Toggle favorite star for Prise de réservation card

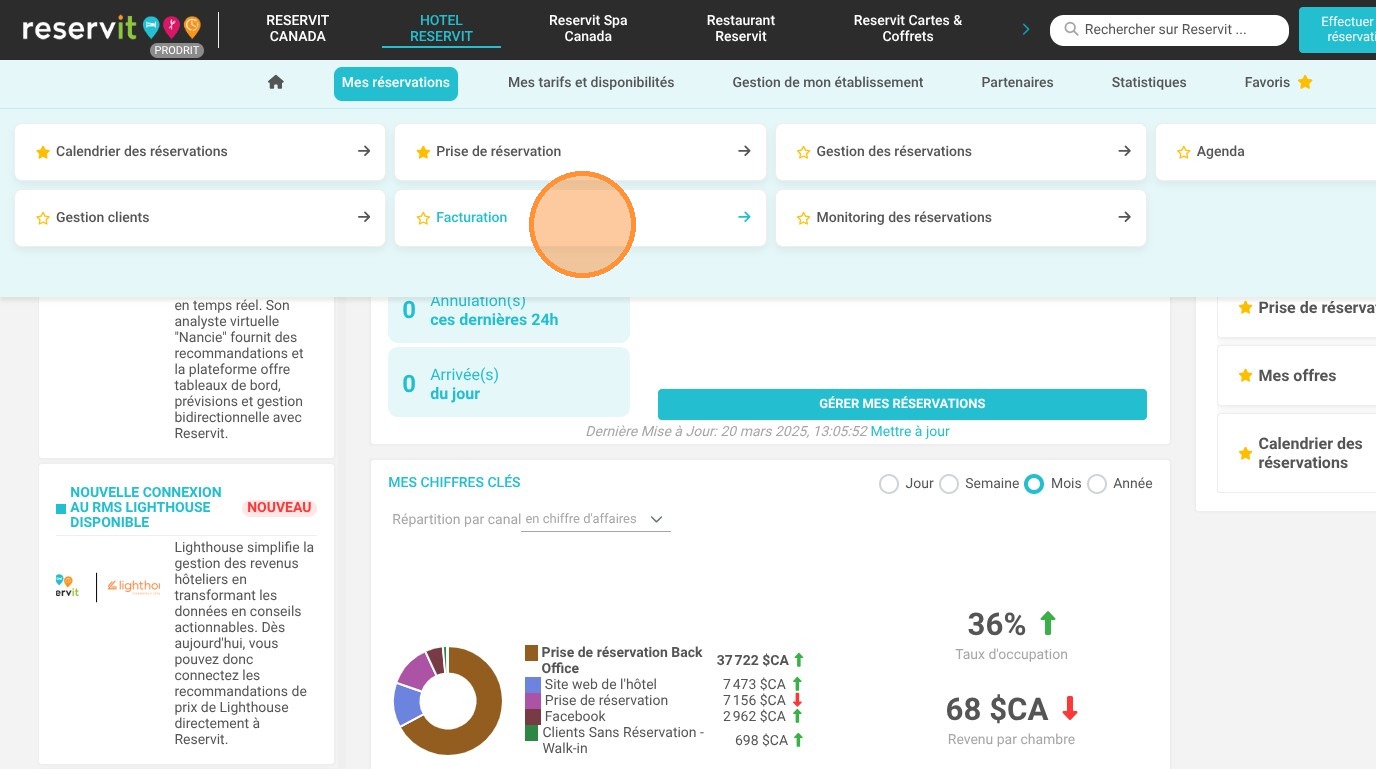(x=423, y=152)
